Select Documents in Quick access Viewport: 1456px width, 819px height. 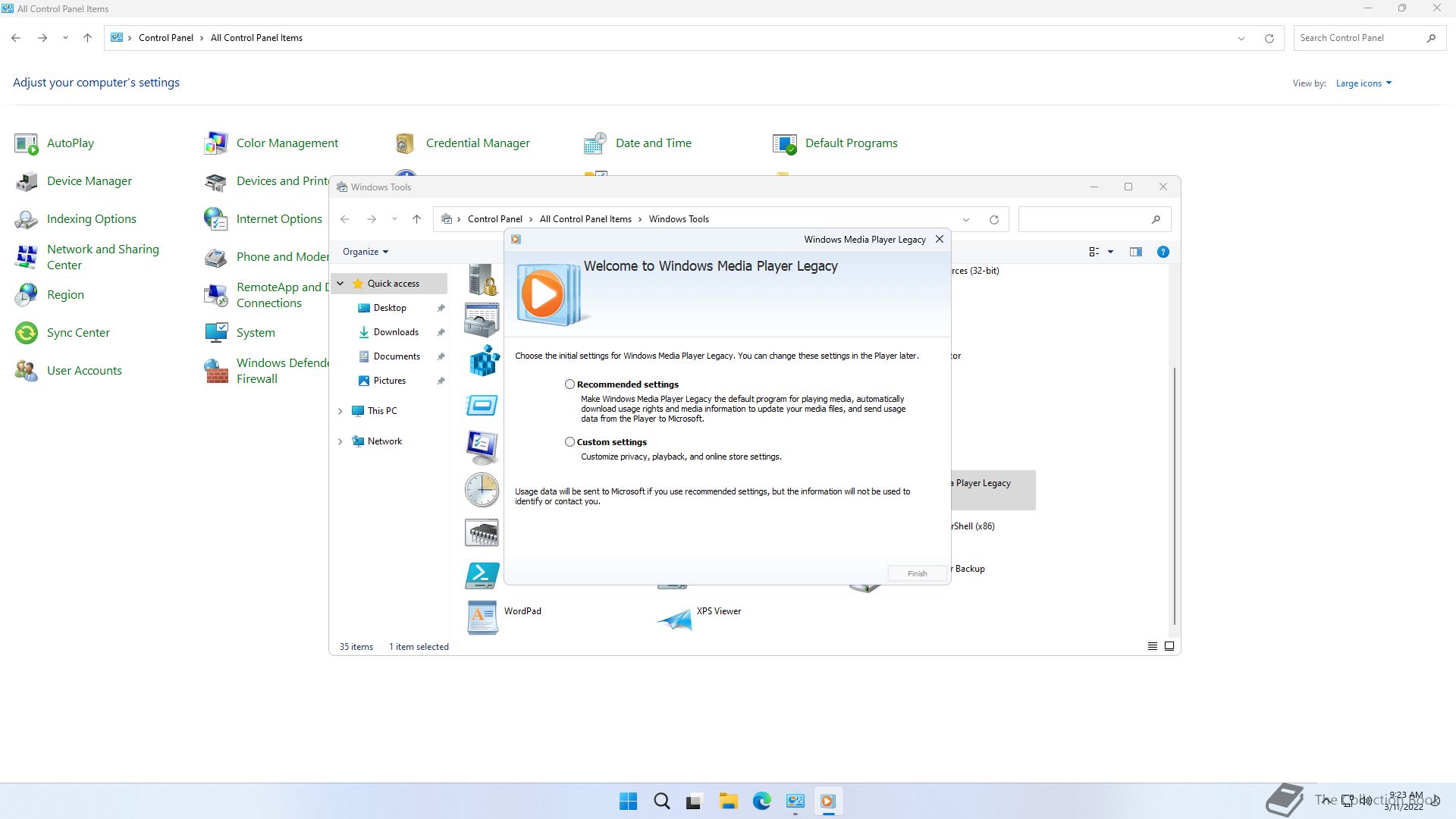(397, 356)
